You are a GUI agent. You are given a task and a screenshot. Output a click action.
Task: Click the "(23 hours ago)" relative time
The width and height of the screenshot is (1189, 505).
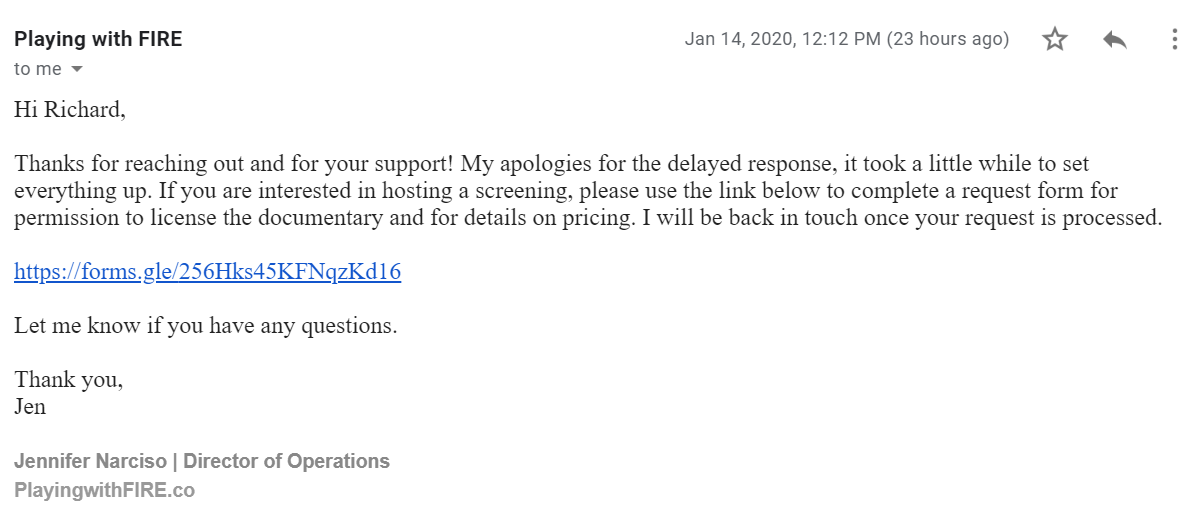[948, 39]
